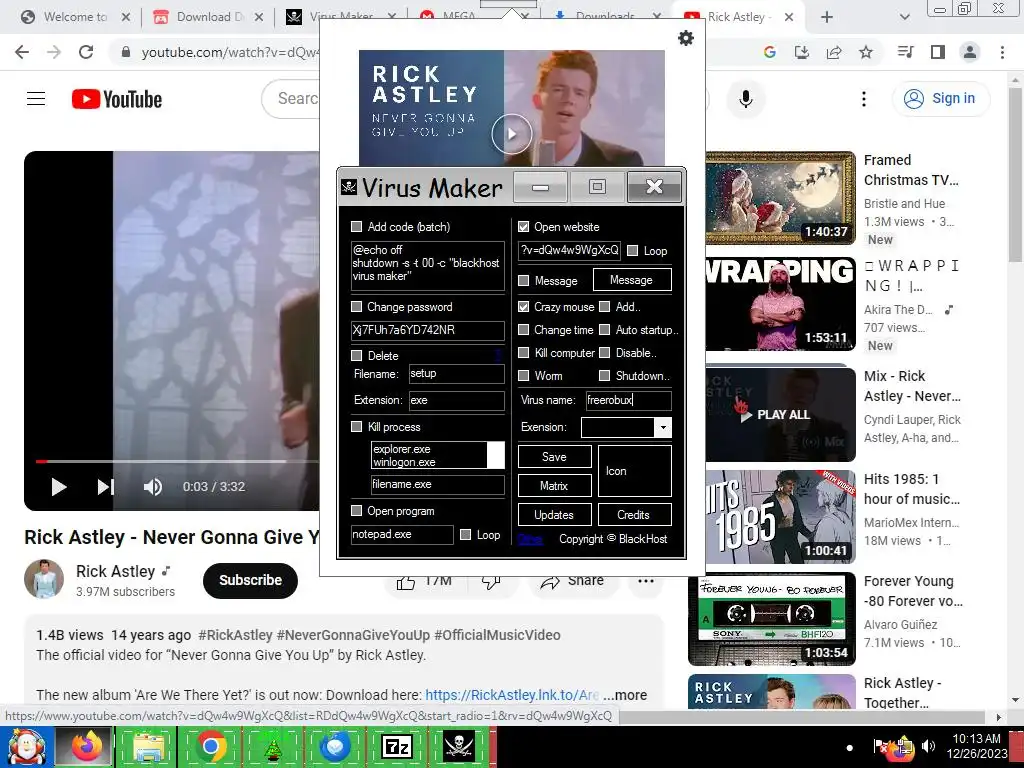The image size is (1024, 768).
Task: Toggle the 'Add code (batch)' checkbox
Action: point(357,227)
